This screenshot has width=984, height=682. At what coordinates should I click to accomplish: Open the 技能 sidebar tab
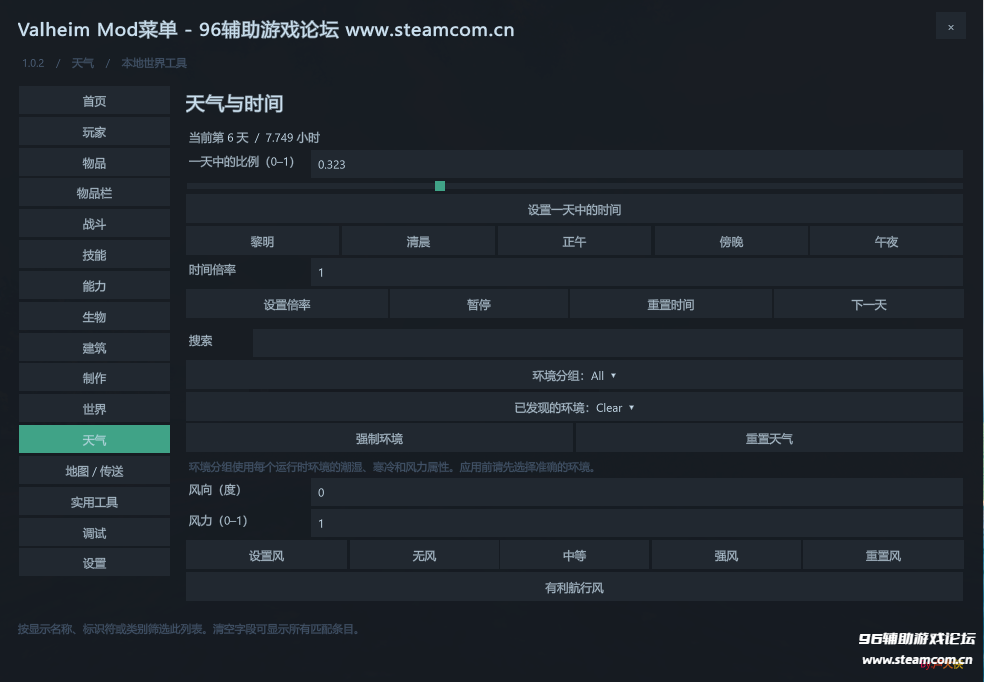click(94, 255)
